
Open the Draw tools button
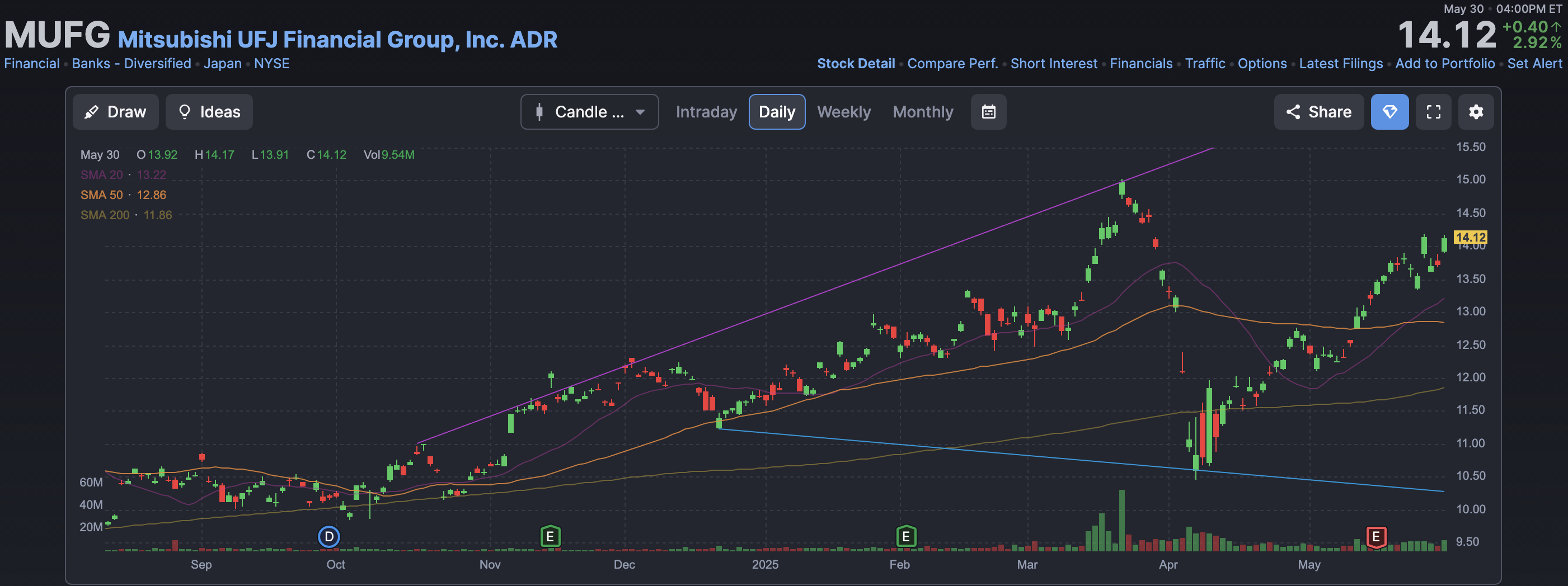[x=116, y=112]
